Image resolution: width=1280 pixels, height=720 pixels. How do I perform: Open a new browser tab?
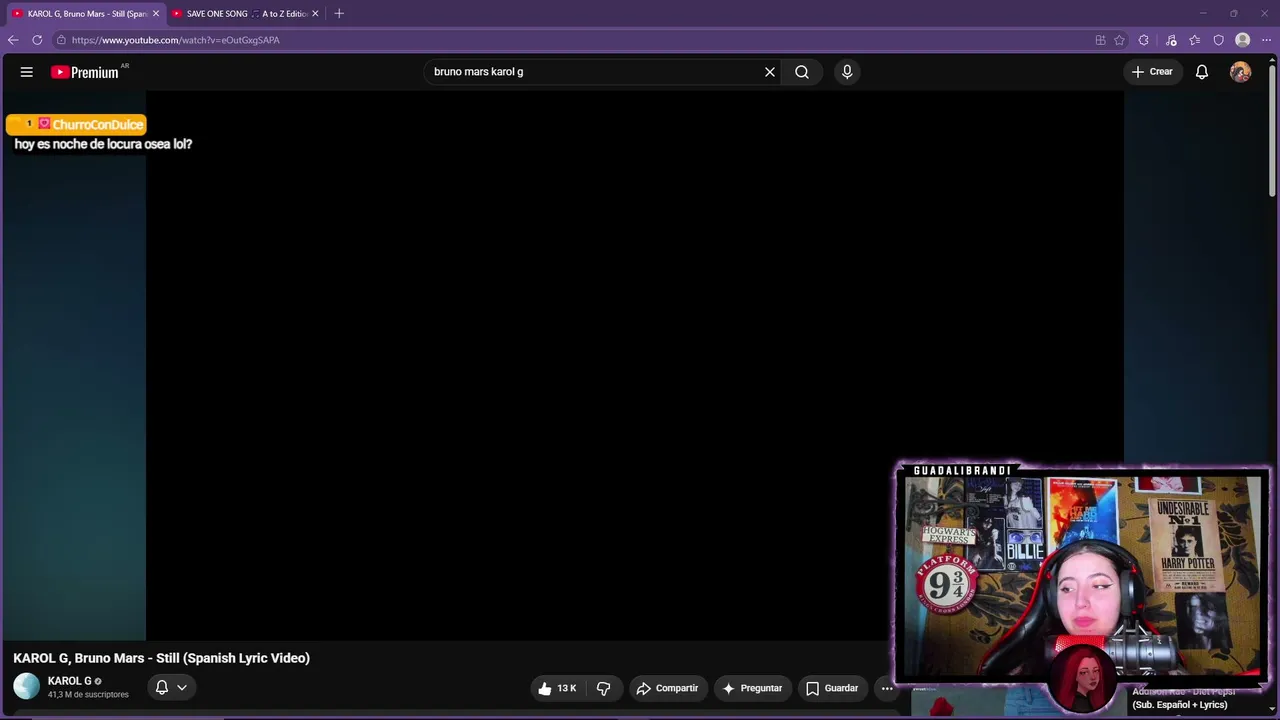pos(339,14)
